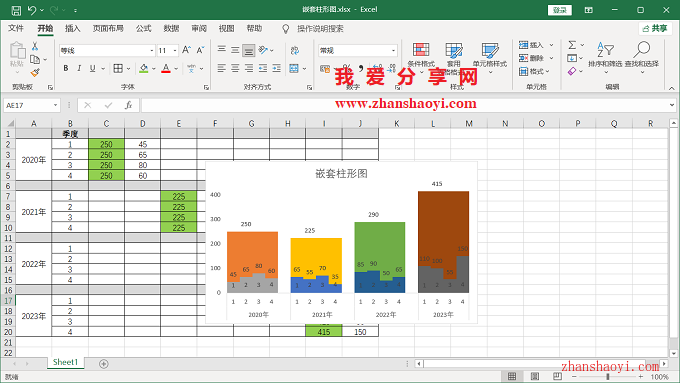Click the Name Box showing AE17
The height and width of the screenshot is (383, 680).
pyautogui.click(x=31, y=105)
